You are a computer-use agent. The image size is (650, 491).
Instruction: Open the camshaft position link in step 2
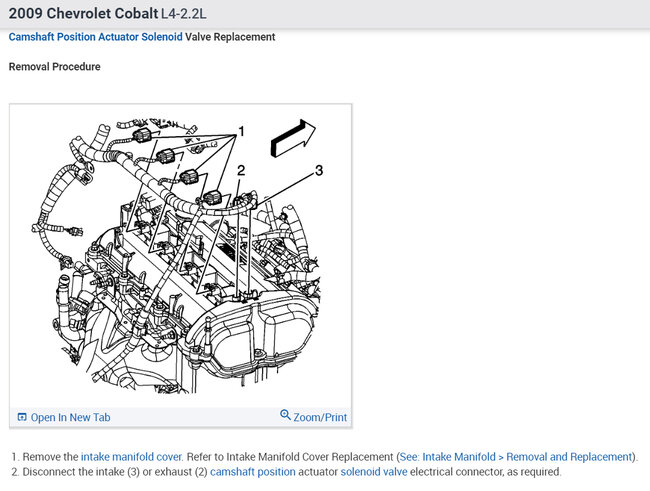(253, 472)
